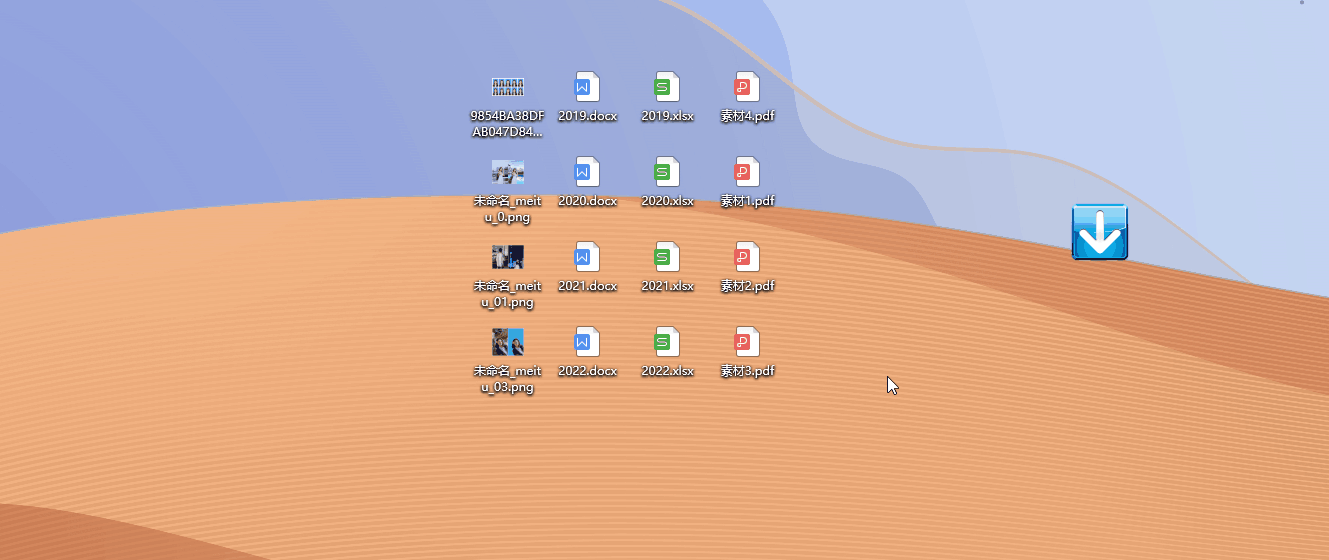Screen dimensions: 1329x560
Task: Select the 2021.docx document icon
Action: tap(587, 257)
